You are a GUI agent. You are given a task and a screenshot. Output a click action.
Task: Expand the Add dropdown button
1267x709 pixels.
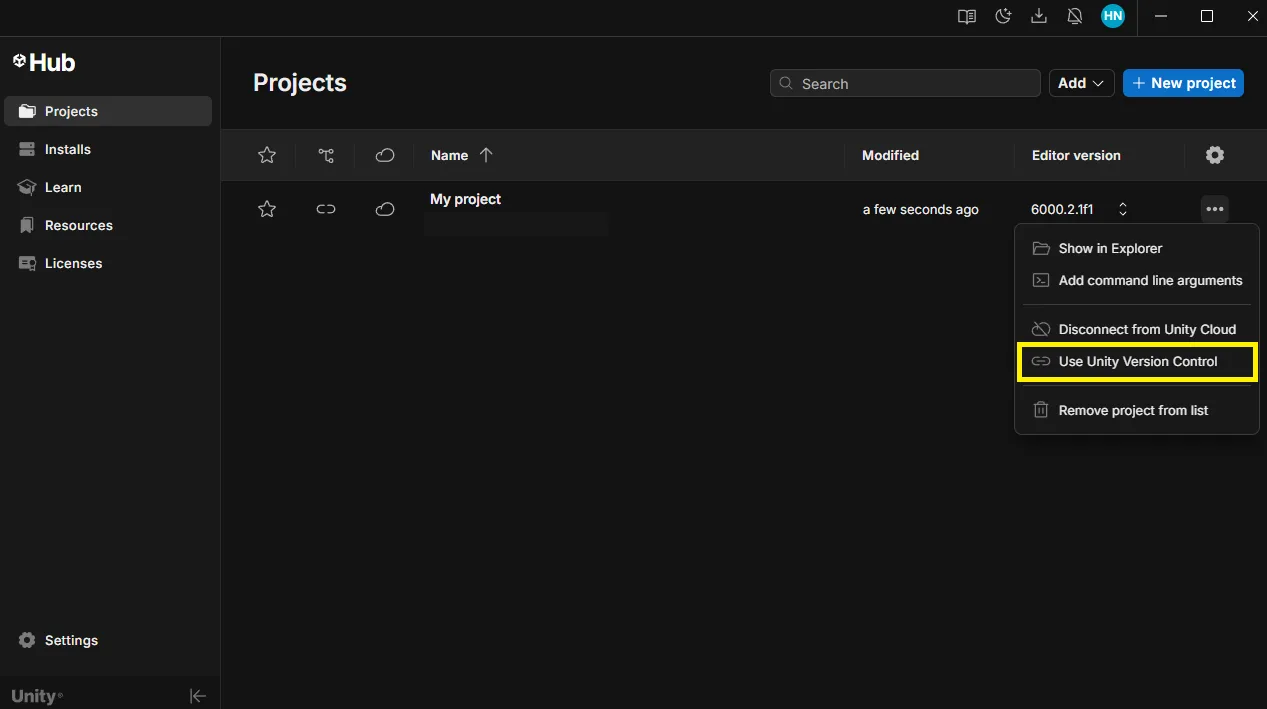point(1081,83)
